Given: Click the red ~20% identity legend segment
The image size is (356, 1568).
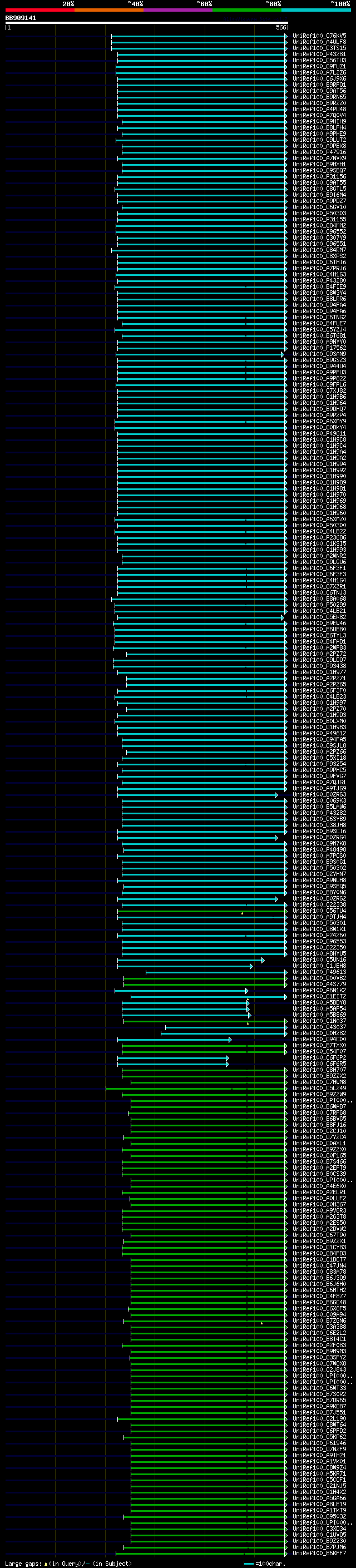Looking at the screenshot, I should pos(39,10).
